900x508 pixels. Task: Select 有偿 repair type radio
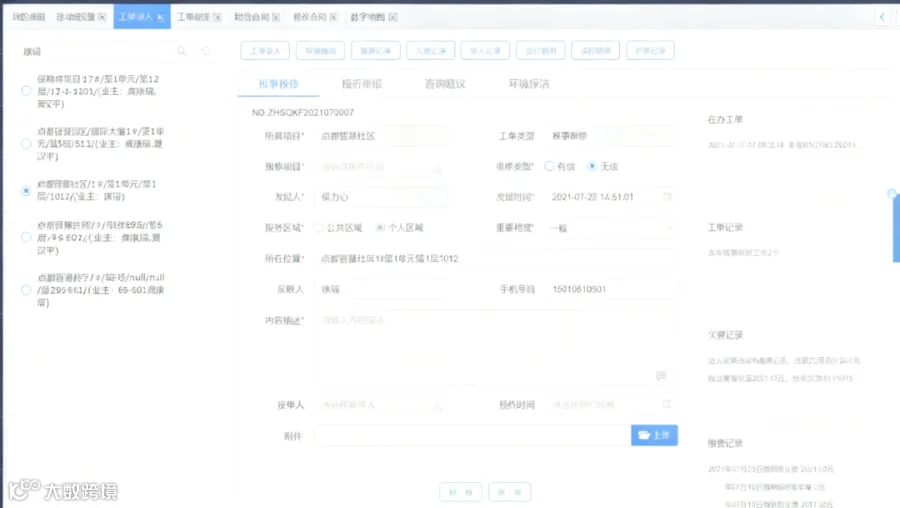[549, 166]
